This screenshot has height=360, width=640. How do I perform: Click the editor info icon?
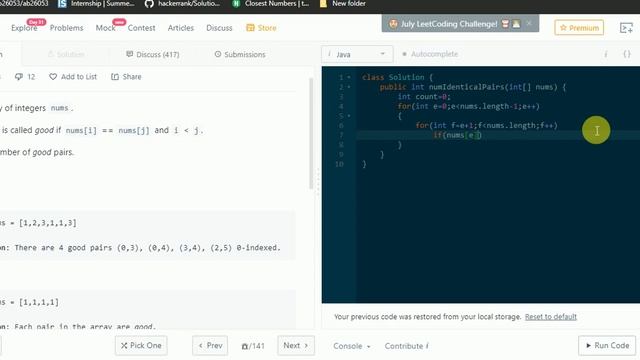pos(606,54)
